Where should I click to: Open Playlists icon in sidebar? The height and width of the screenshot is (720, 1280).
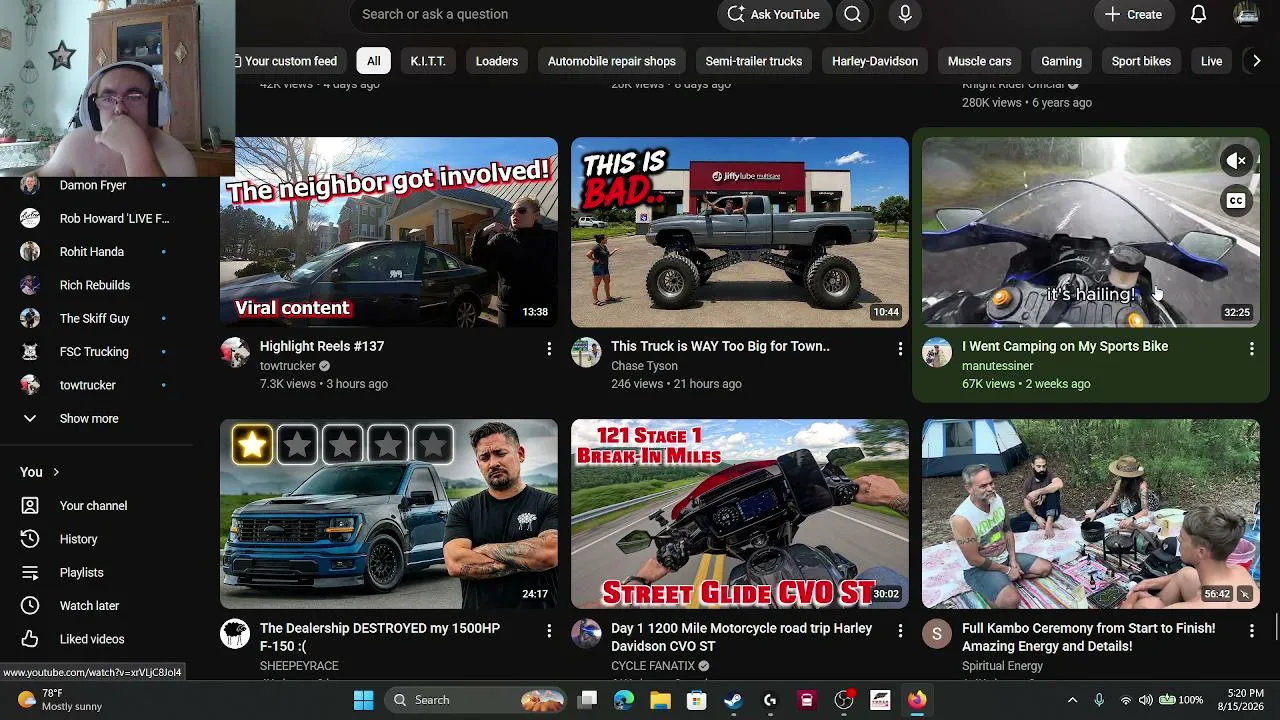click(x=30, y=573)
